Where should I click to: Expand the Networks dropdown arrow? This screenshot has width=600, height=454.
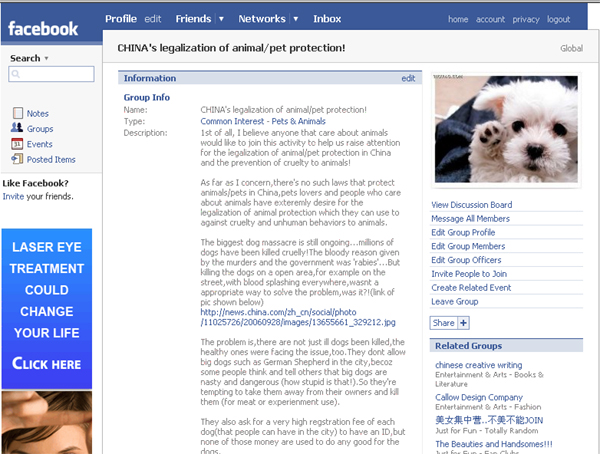point(295,19)
